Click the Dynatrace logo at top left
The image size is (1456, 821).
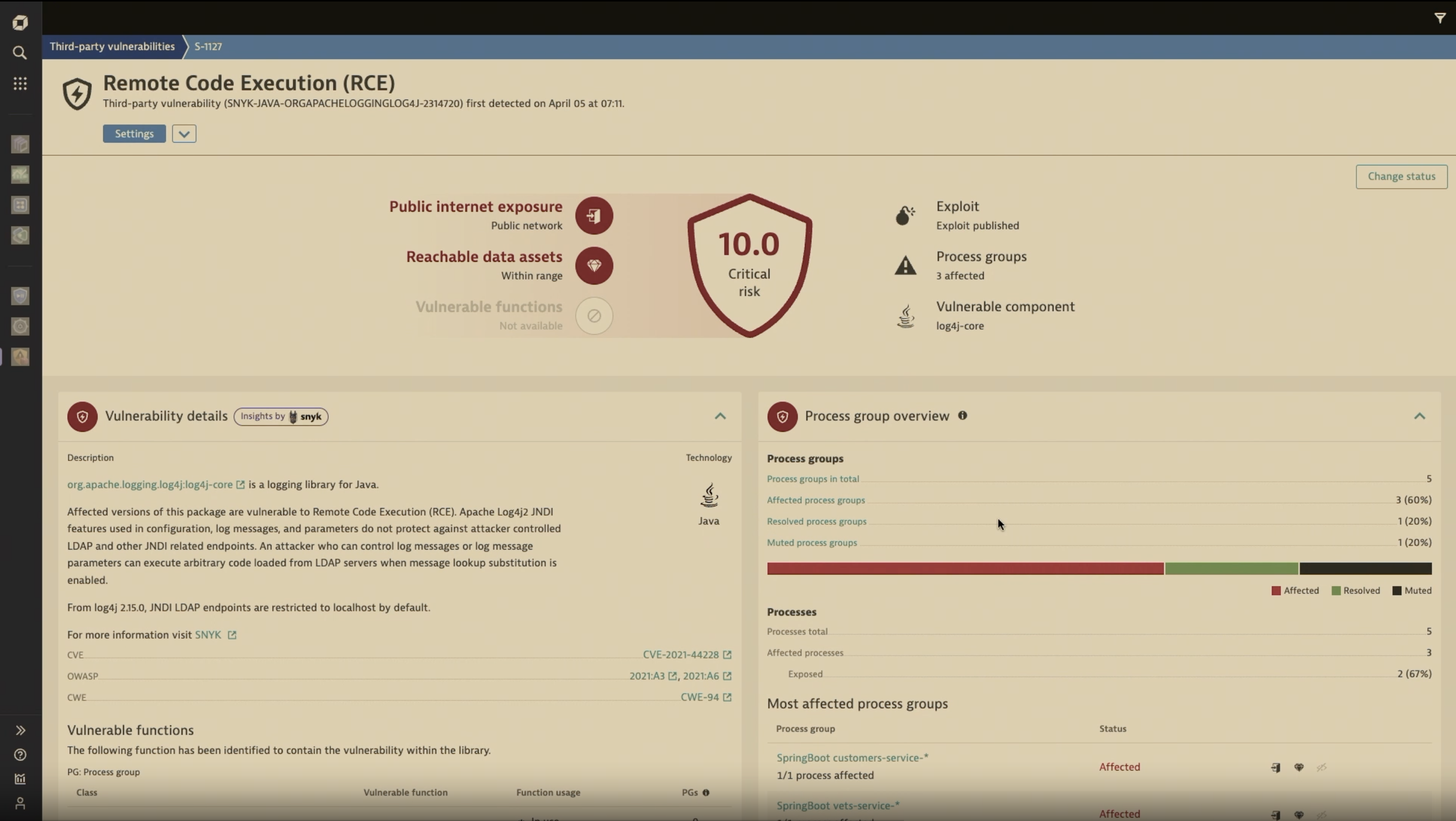tap(20, 23)
